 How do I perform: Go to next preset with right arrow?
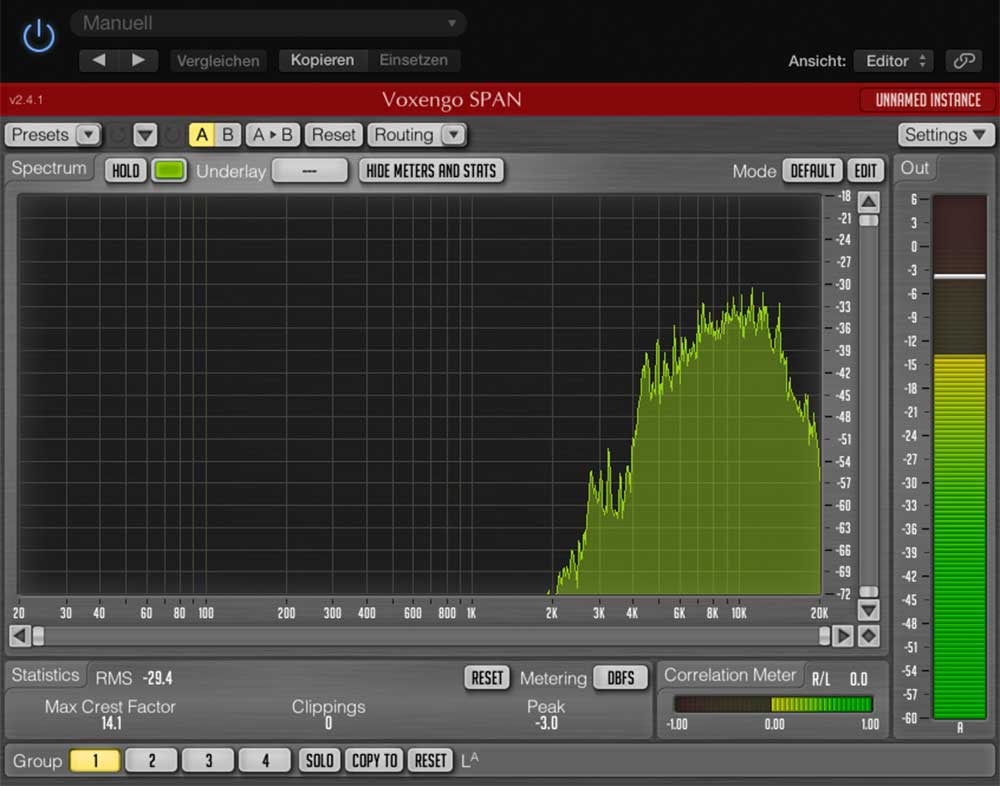point(138,60)
